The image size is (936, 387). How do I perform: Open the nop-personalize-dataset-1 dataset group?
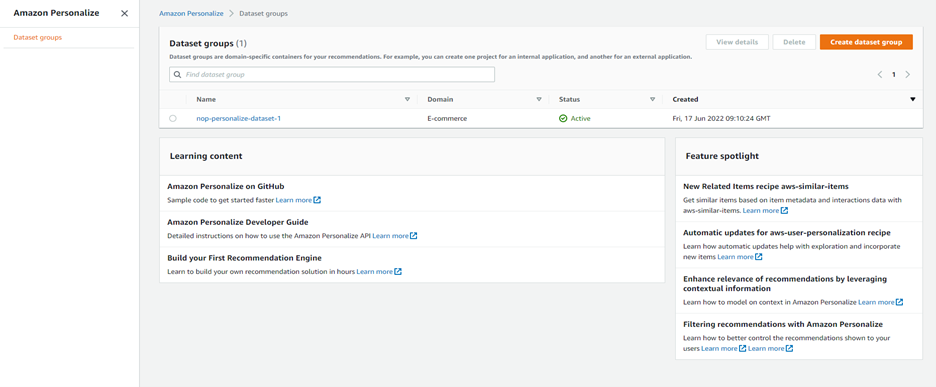239,118
